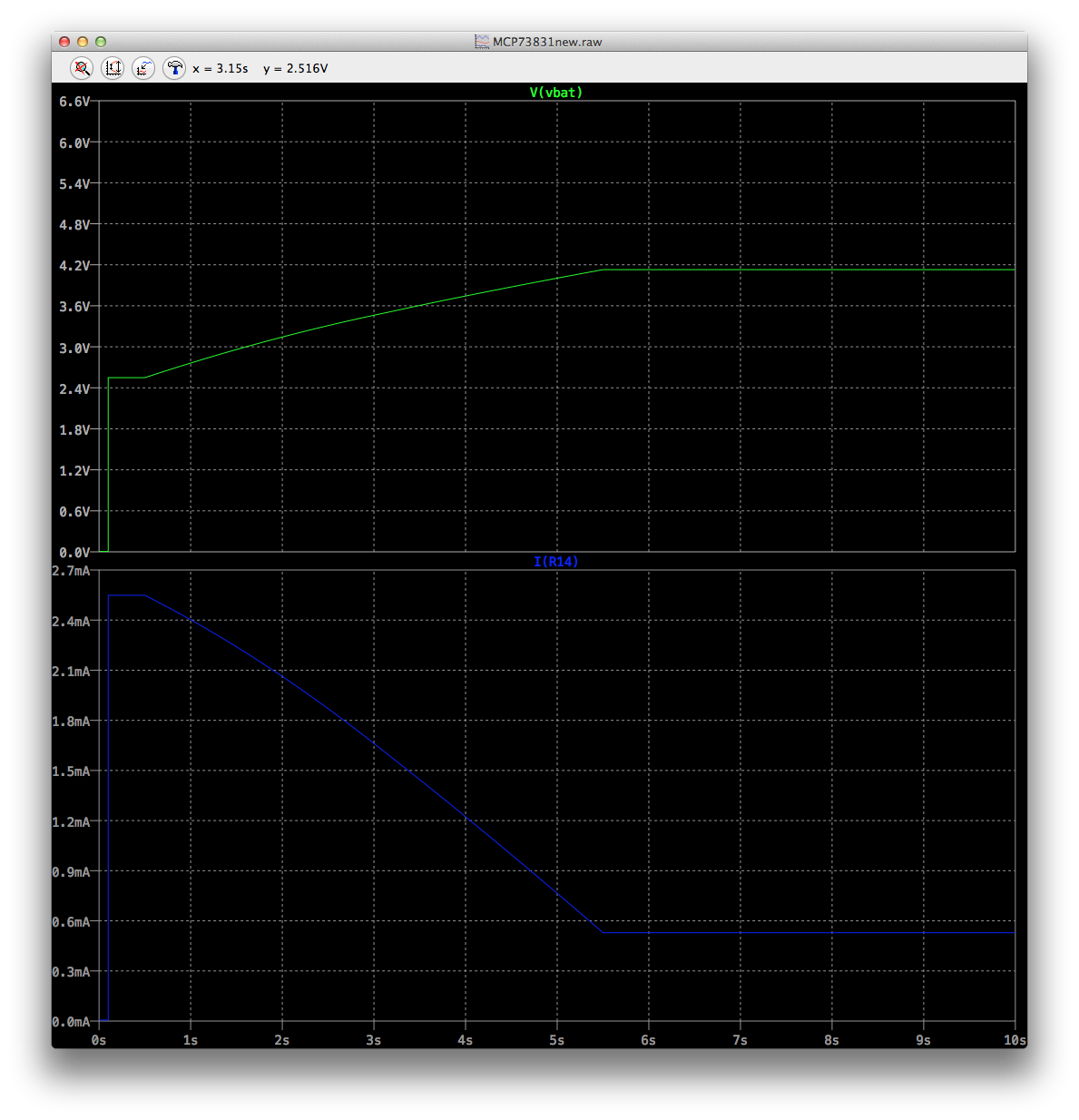Select the I(R14) trace label
The width and height of the screenshot is (1079, 1120).
coord(556,562)
